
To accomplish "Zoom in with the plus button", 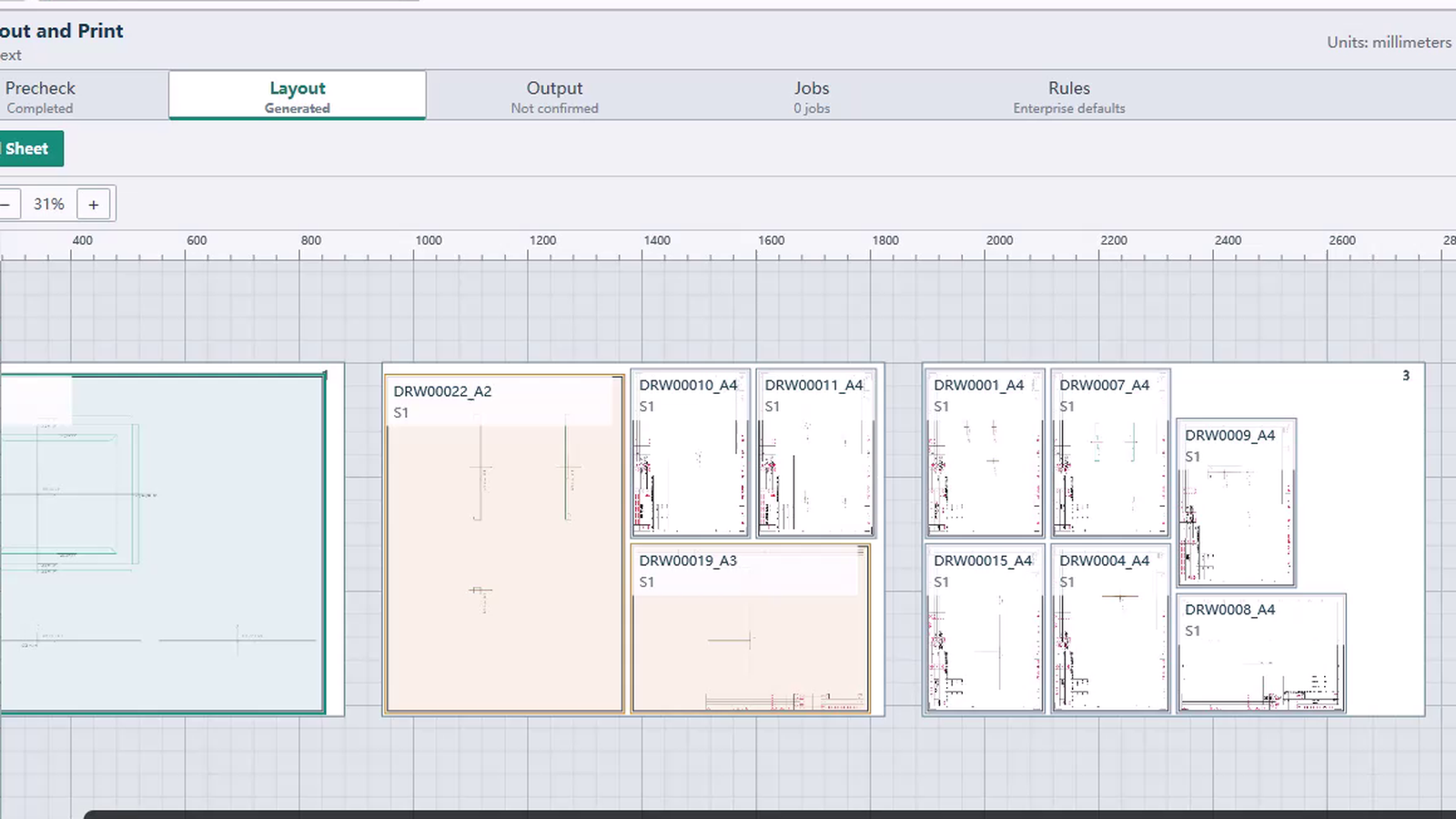I will point(94,204).
